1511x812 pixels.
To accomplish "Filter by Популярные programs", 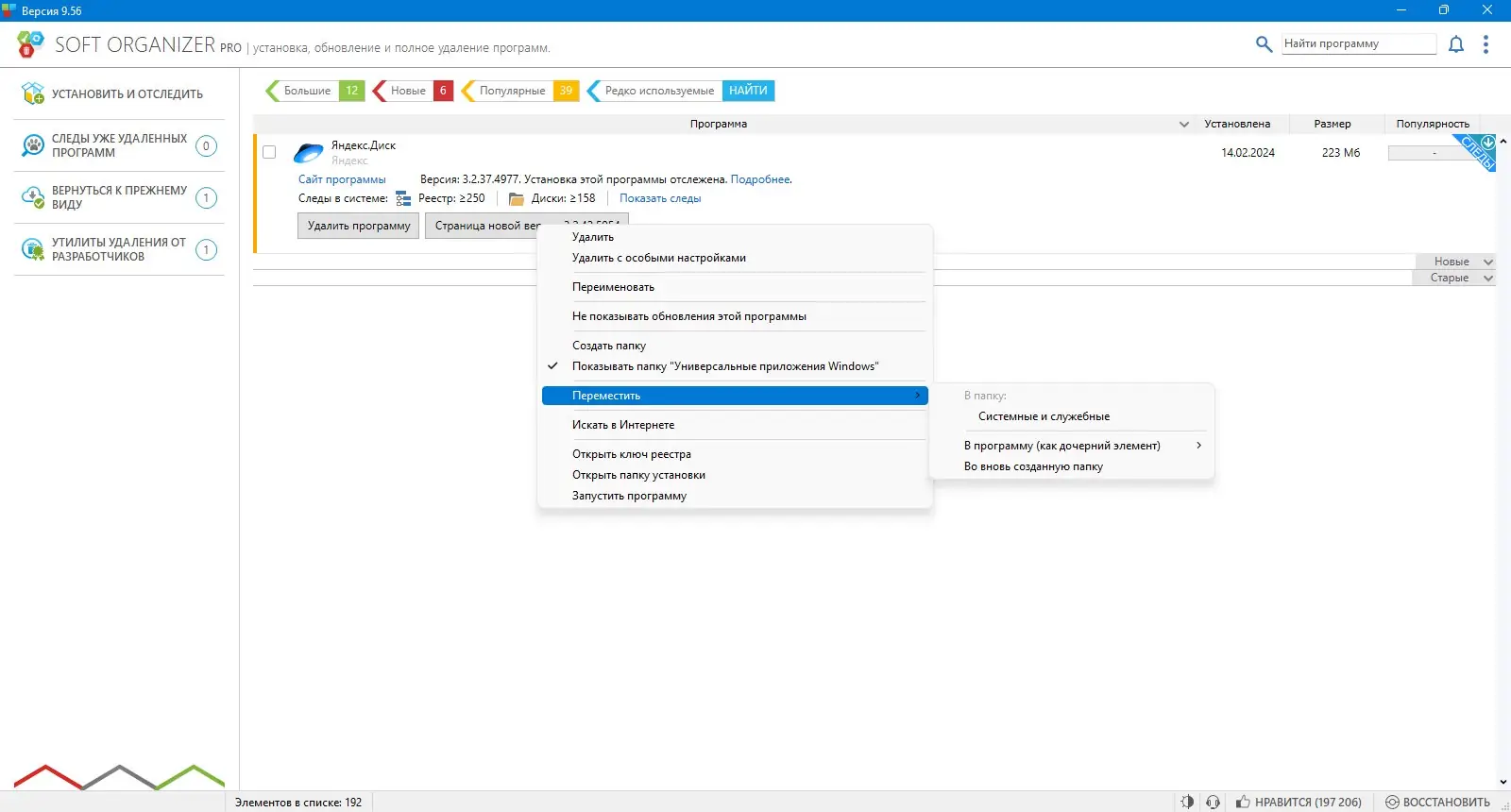I will [519, 91].
